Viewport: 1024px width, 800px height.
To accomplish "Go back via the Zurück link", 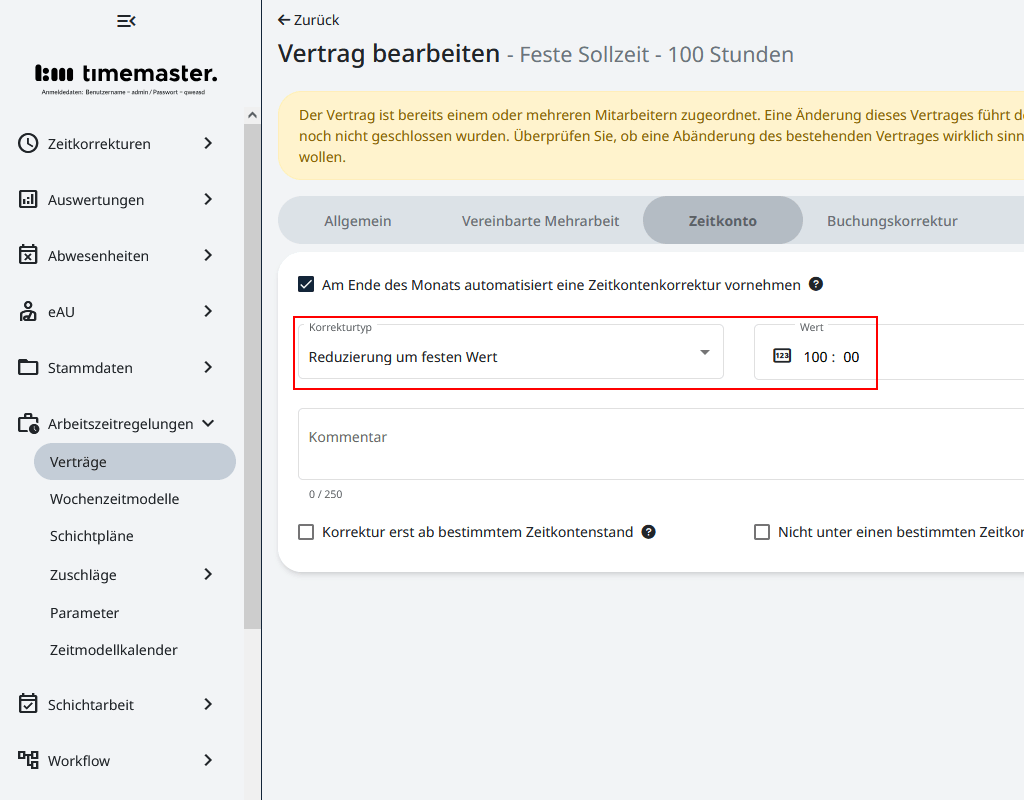I will pyautogui.click(x=309, y=20).
